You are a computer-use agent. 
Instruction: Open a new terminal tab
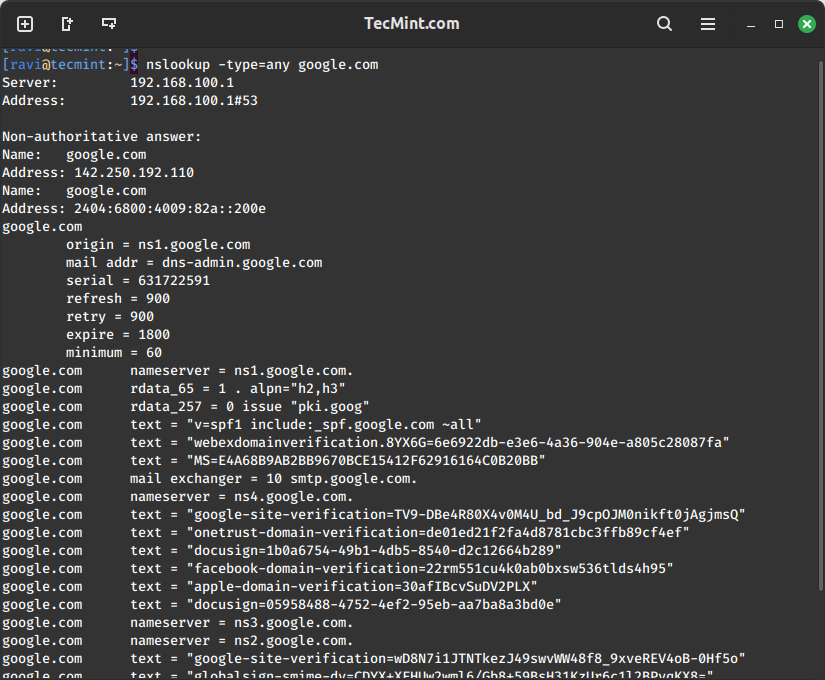point(25,24)
